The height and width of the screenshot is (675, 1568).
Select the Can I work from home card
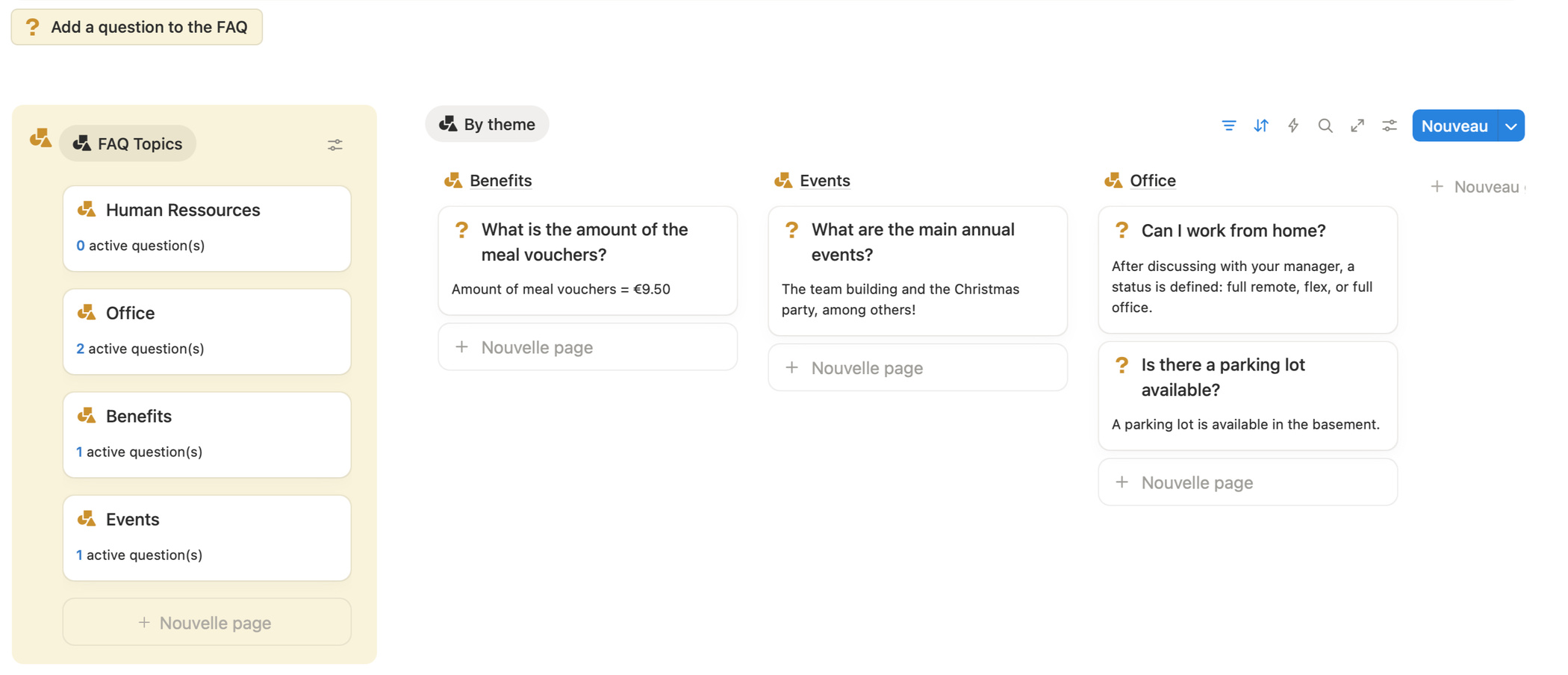point(1247,269)
